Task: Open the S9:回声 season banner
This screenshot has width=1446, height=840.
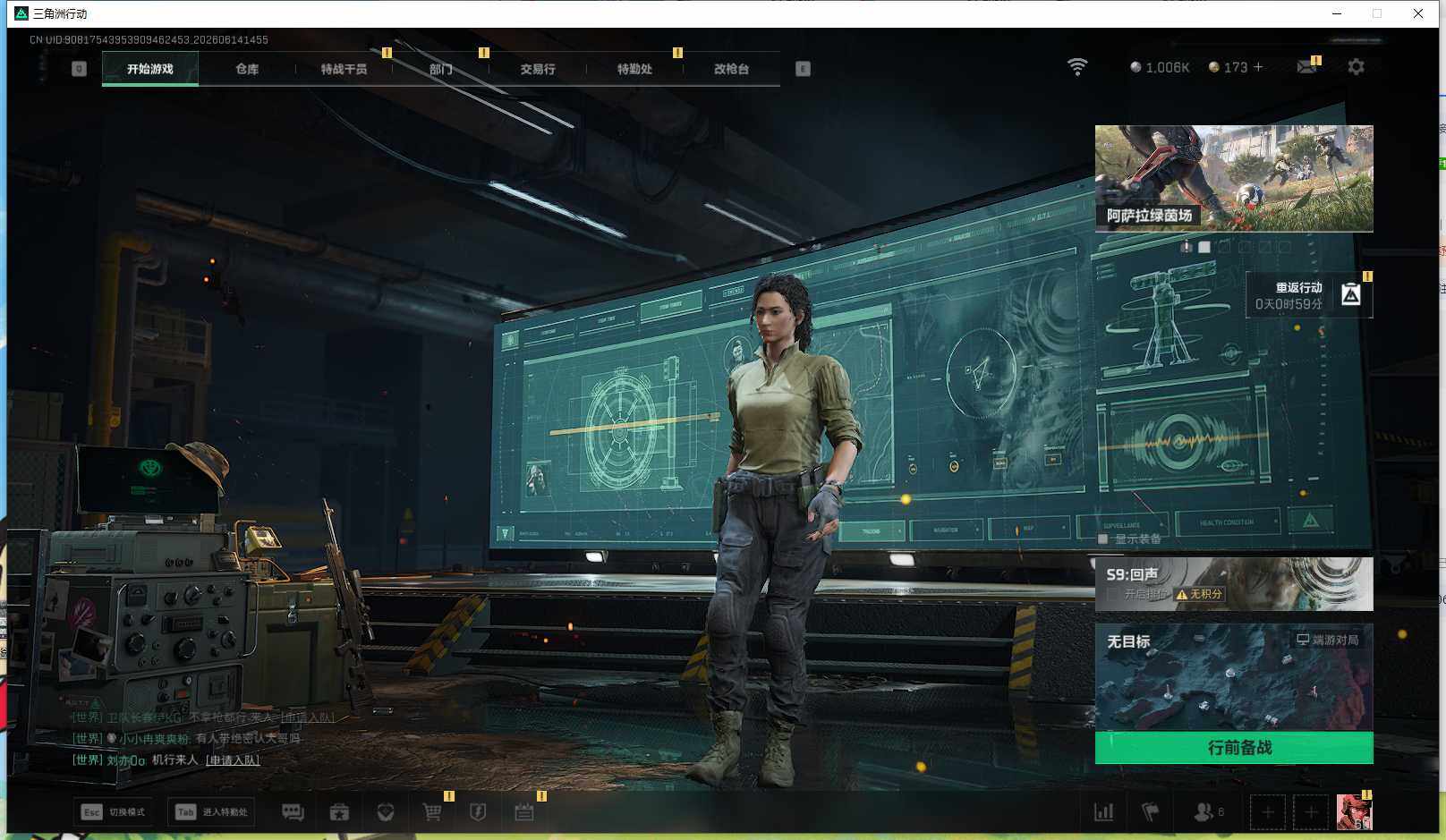Action: [x=1234, y=584]
